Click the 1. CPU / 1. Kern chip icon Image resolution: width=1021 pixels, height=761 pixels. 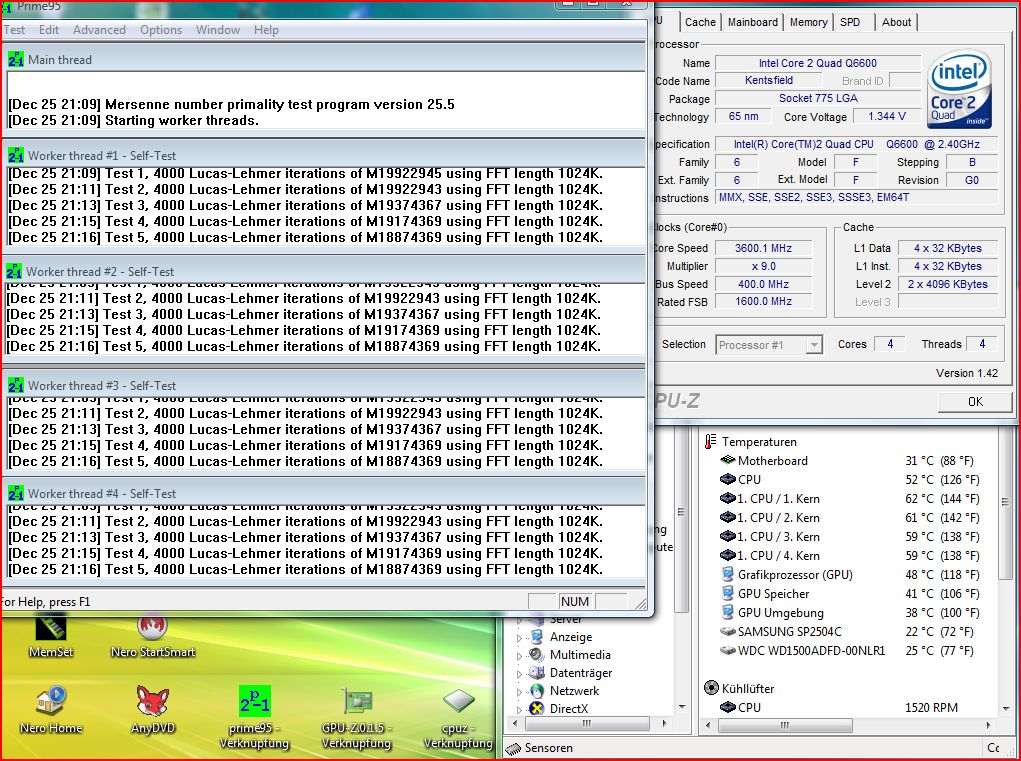[727, 499]
